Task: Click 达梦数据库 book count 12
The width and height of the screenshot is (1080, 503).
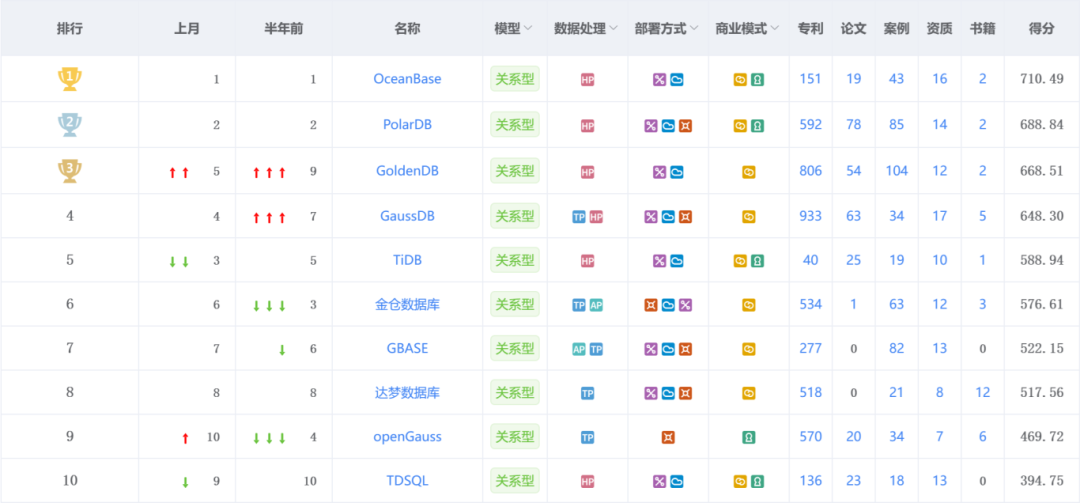Action: click(982, 393)
